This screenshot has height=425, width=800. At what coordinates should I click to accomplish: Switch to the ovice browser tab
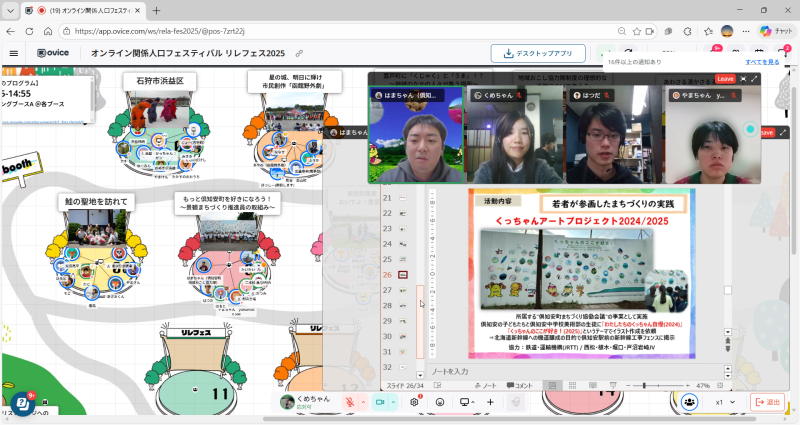(x=80, y=10)
